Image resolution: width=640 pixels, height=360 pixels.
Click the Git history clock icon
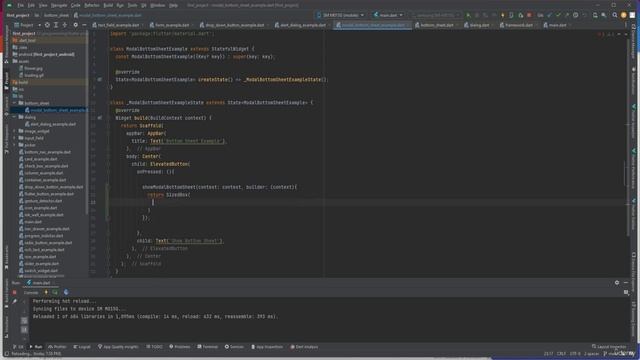(x=576, y=15)
